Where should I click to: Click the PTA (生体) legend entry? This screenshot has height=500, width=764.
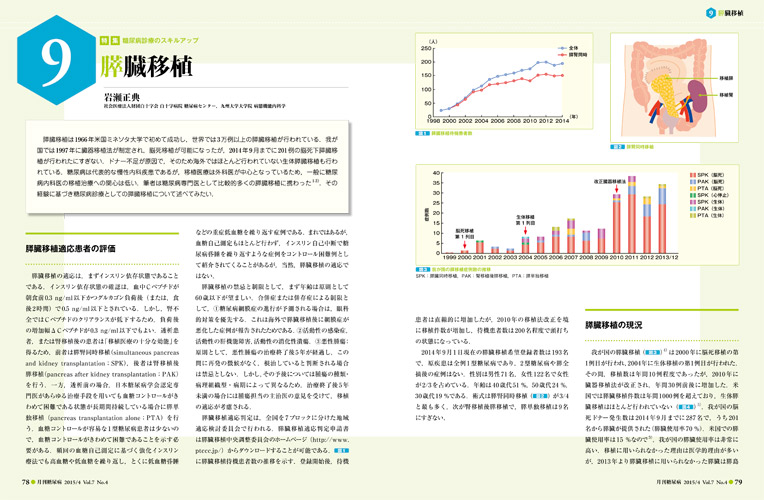click(x=707, y=215)
